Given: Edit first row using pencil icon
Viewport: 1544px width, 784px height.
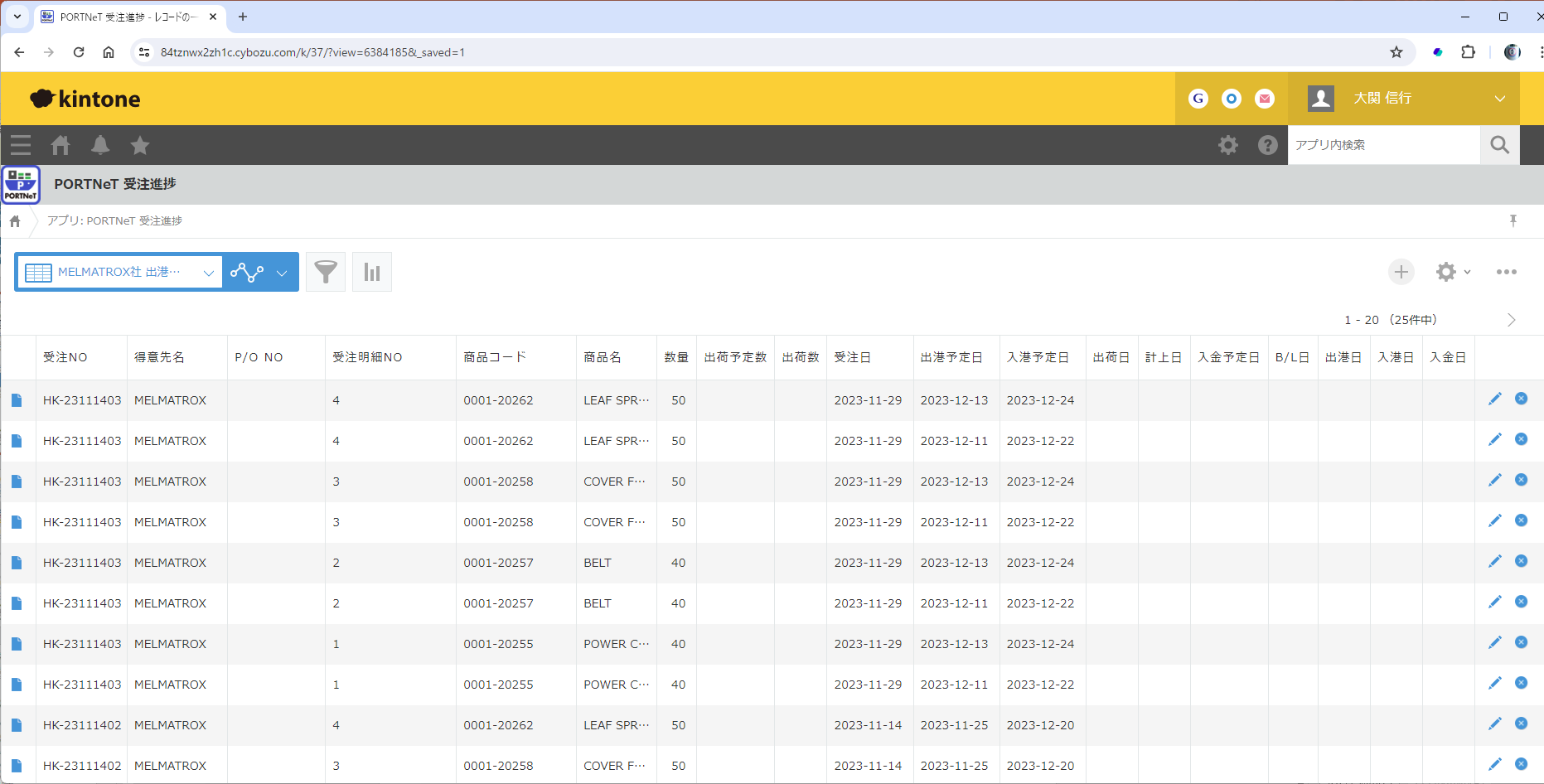Looking at the screenshot, I should tap(1494, 399).
